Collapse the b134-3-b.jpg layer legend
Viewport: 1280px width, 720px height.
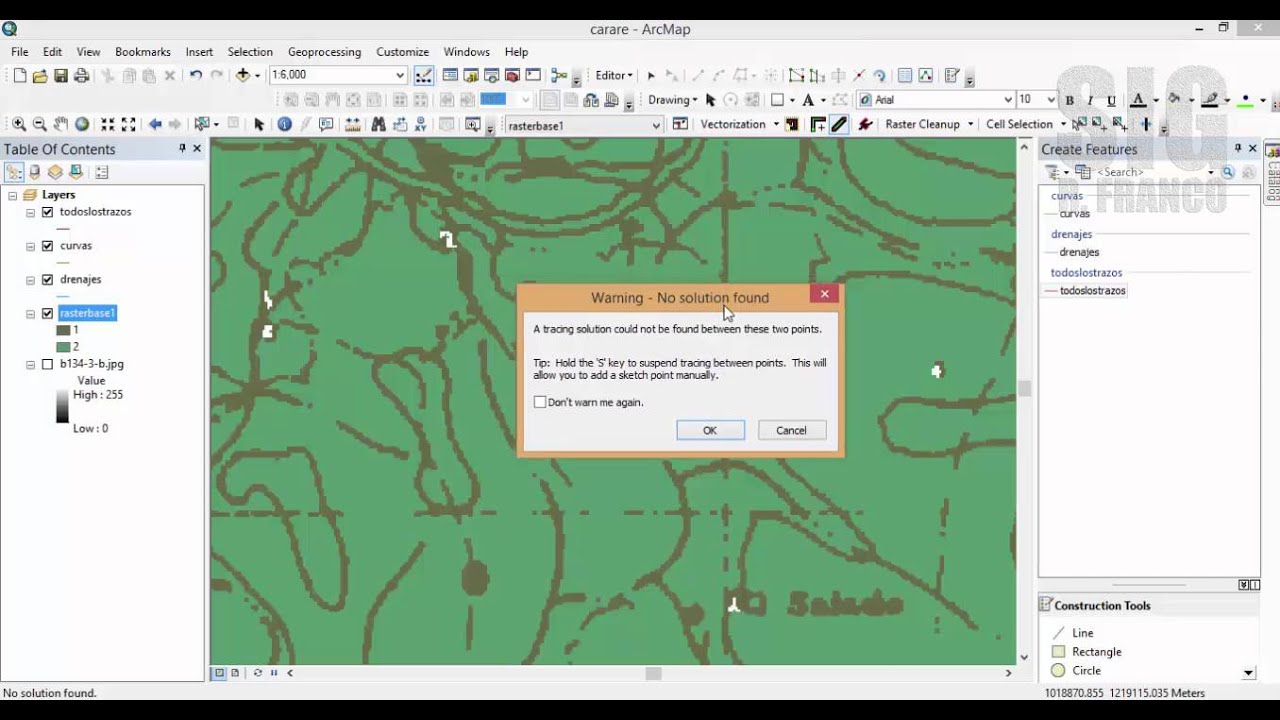click(30, 364)
